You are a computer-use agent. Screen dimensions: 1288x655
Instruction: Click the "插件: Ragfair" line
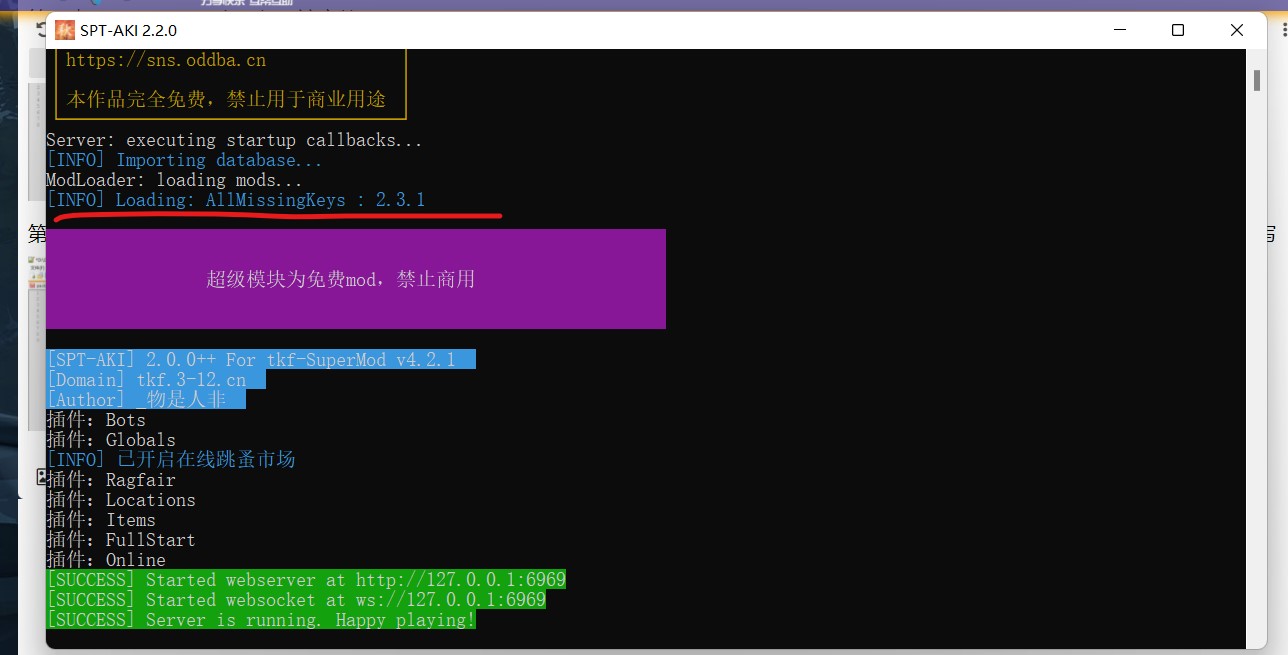pyautogui.click(x=111, y=480)
